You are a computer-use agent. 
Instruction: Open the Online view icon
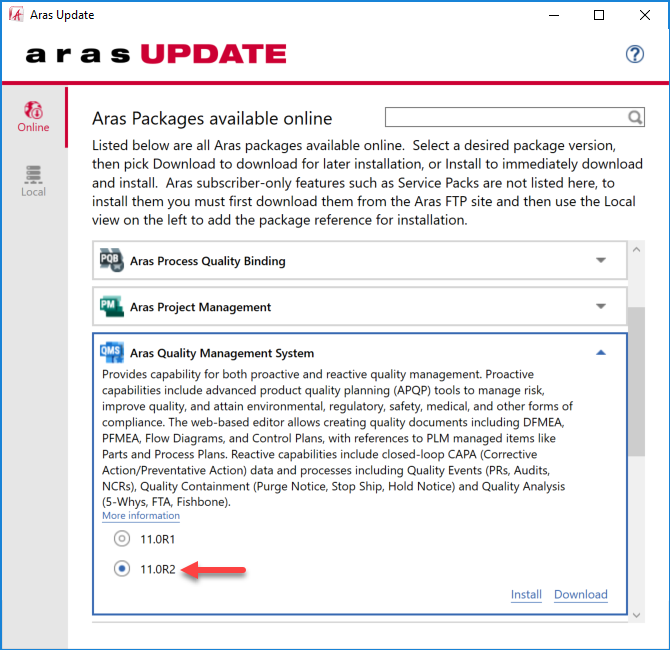[x=33, y=112]
